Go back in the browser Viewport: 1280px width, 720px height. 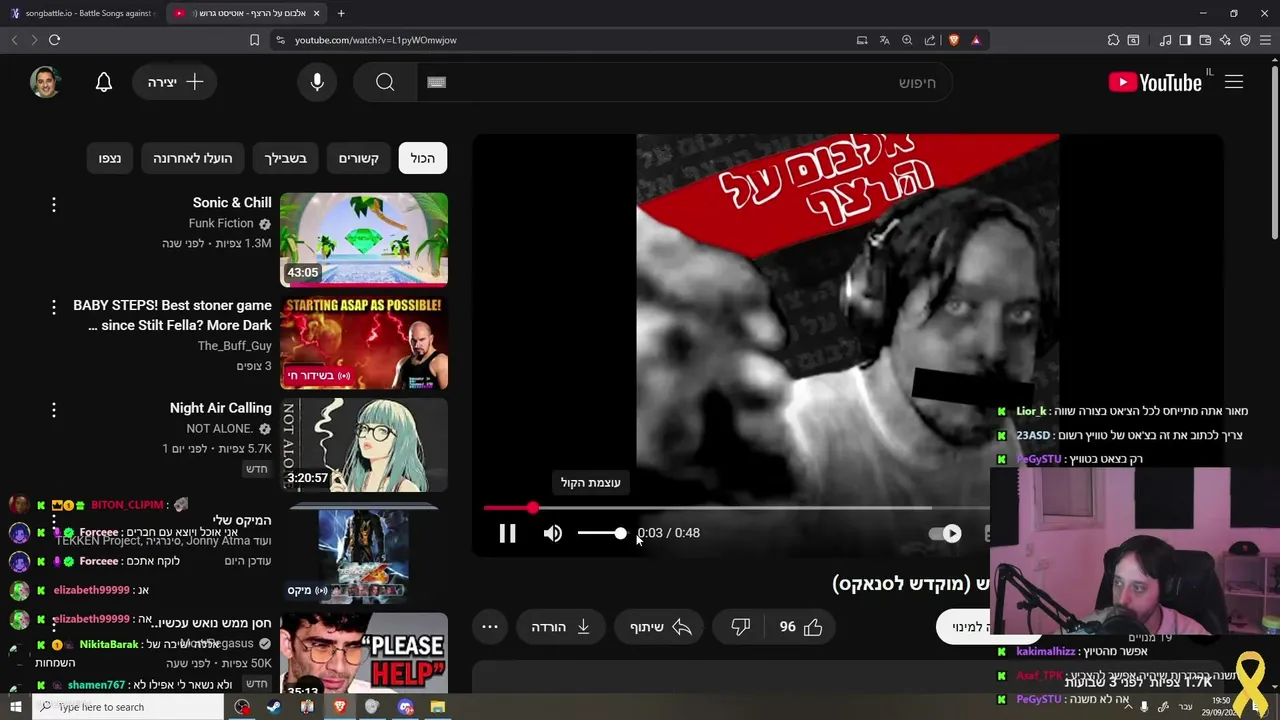tap(14, 40)
